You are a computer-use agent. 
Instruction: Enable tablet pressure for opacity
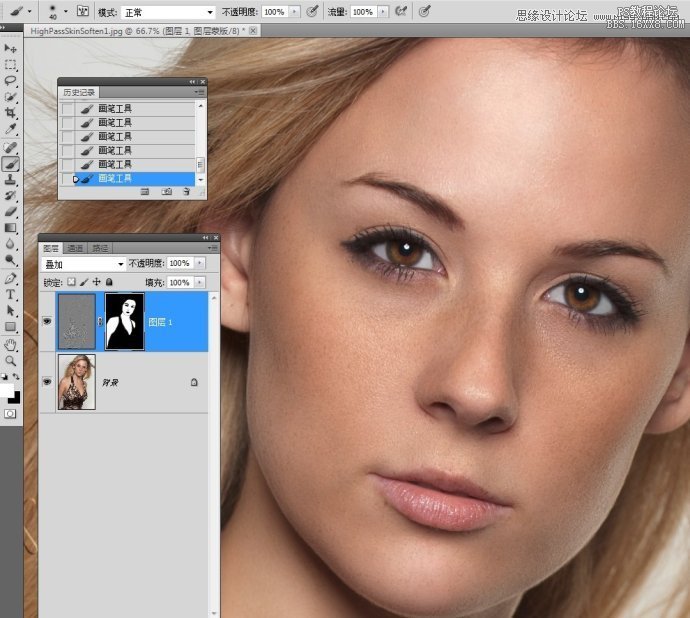[x=312, y=12]
